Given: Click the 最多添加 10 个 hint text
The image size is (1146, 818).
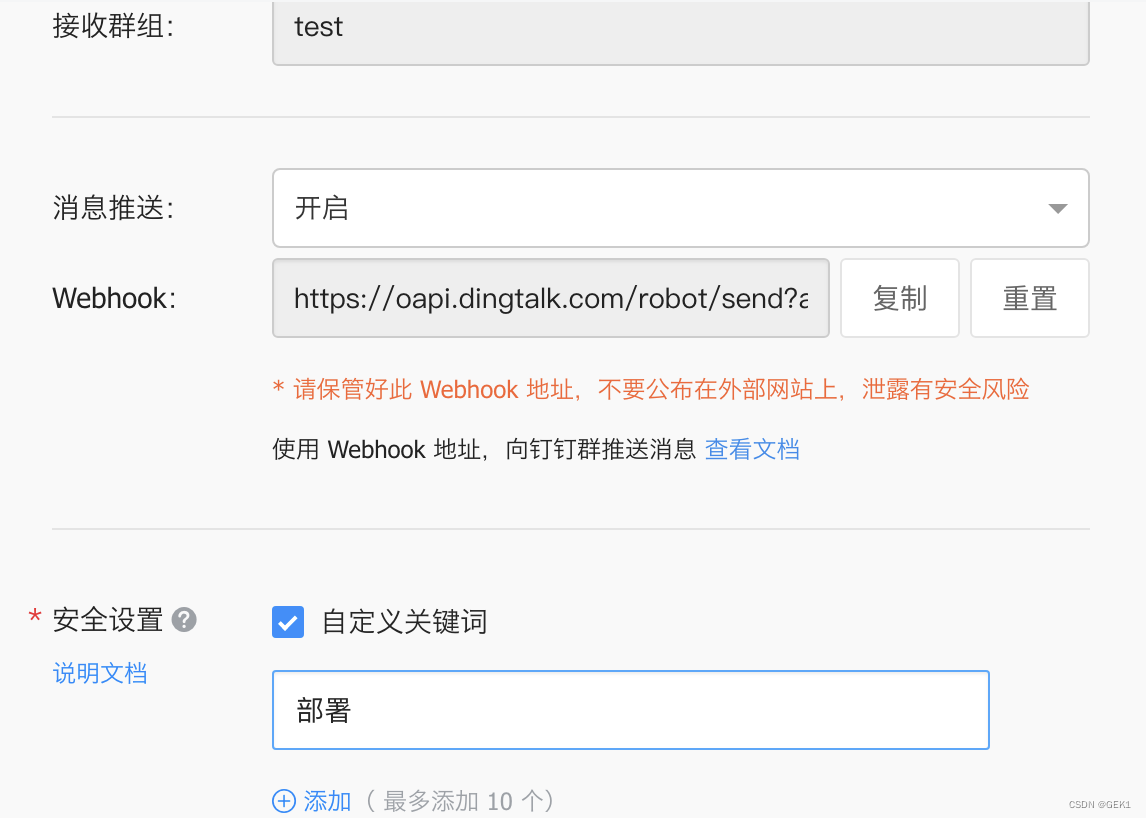Looking at the screenshot, I should coord(460,801).
